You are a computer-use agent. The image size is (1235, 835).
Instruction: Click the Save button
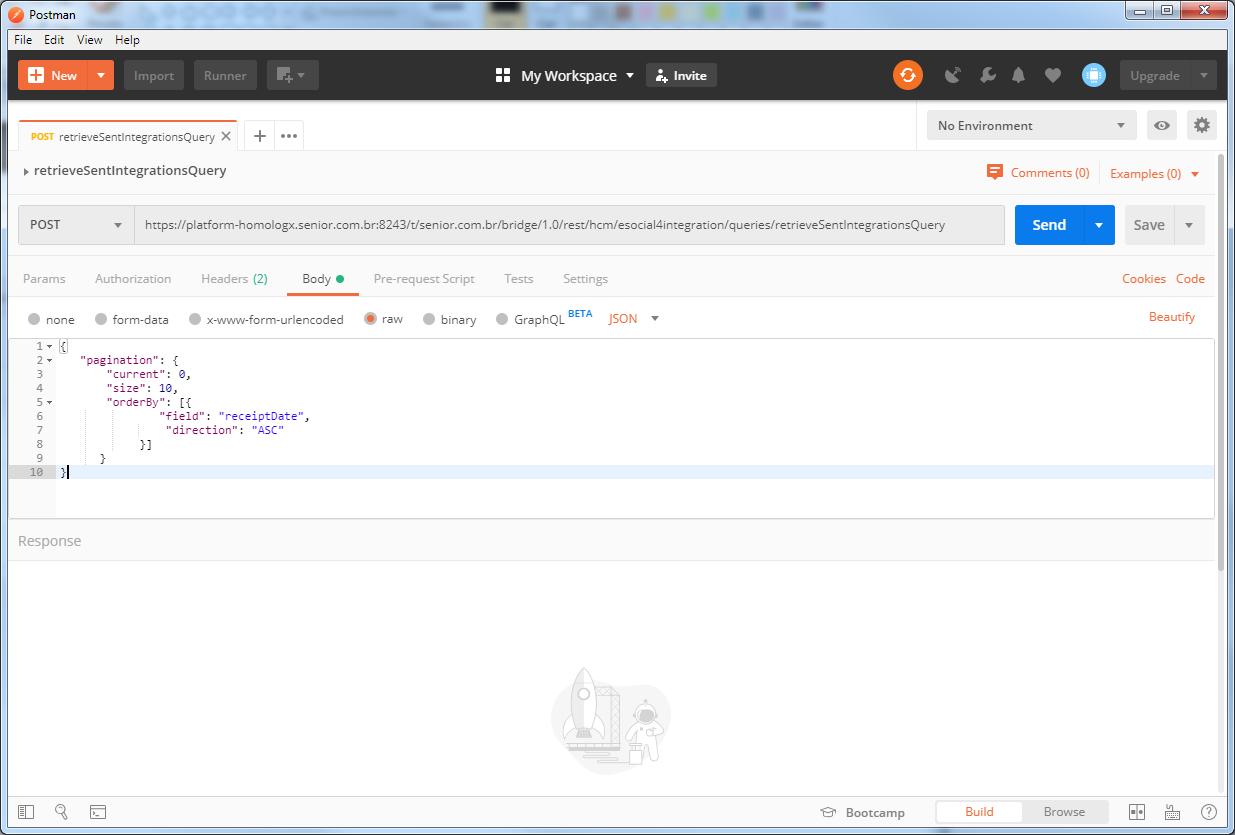click(x=1149, y=225)
